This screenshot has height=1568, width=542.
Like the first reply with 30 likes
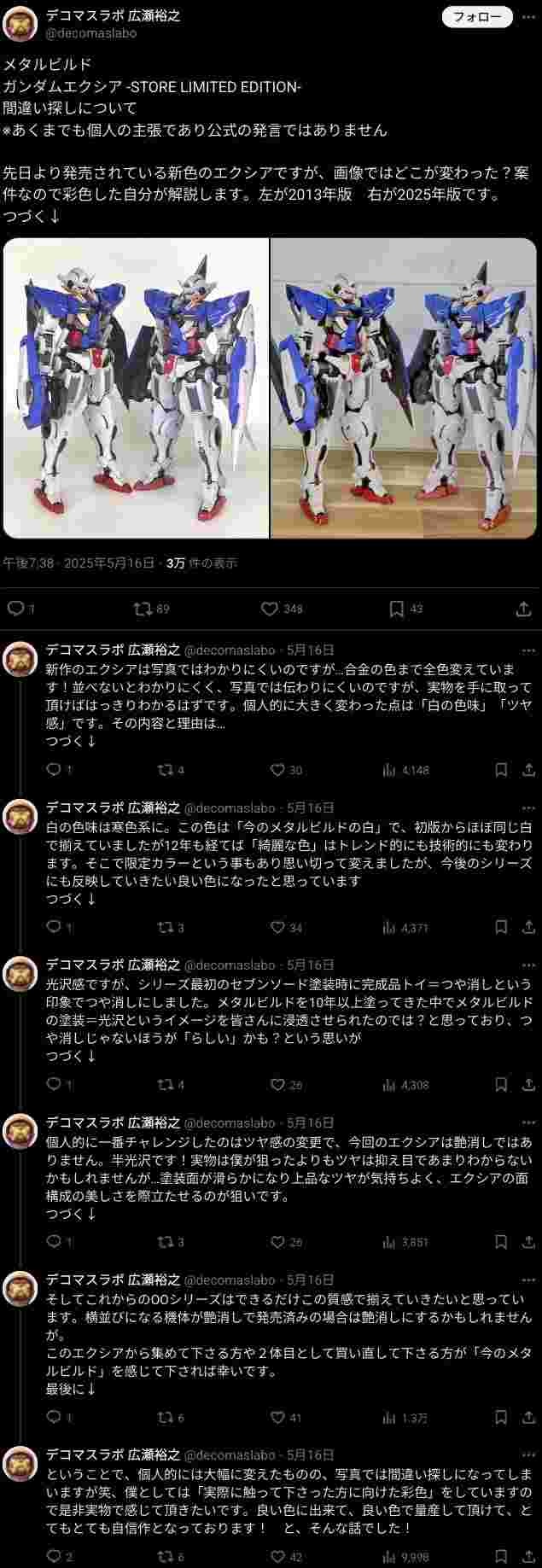point(286,770)
